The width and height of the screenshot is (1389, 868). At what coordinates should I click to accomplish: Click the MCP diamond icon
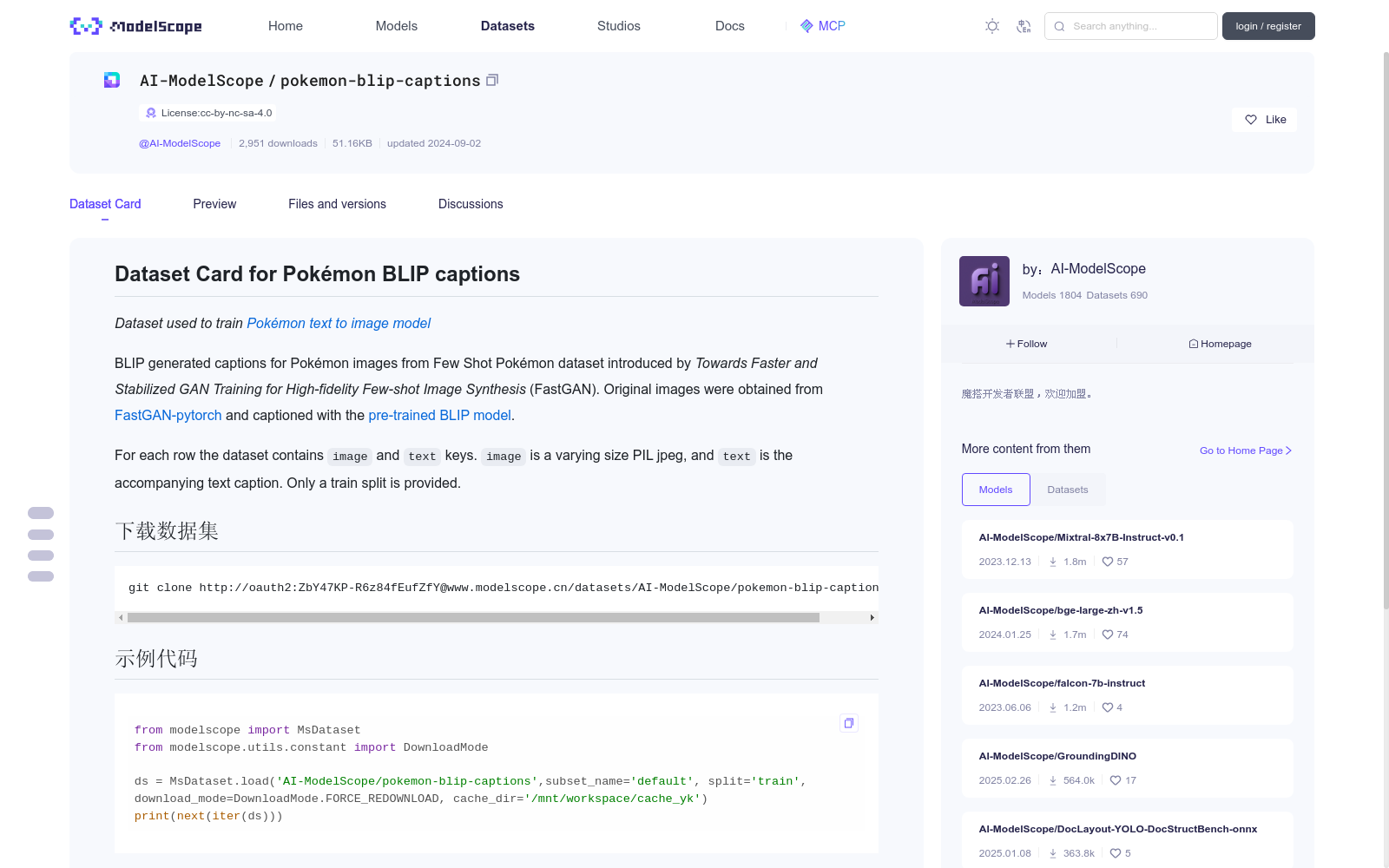806,26
